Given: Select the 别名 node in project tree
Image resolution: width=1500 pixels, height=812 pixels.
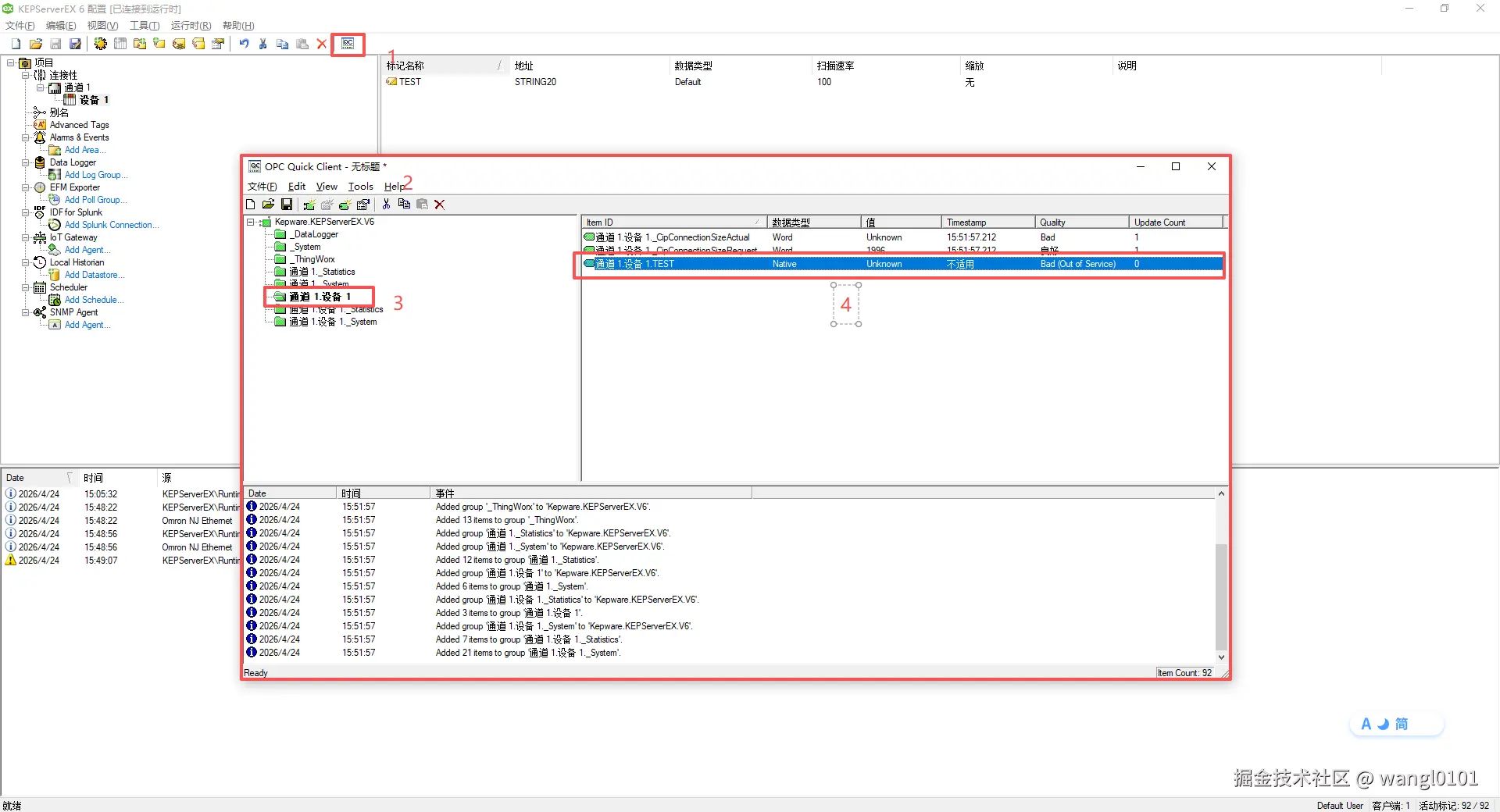Looking at the screenshot, I should (x=59, y=112).
